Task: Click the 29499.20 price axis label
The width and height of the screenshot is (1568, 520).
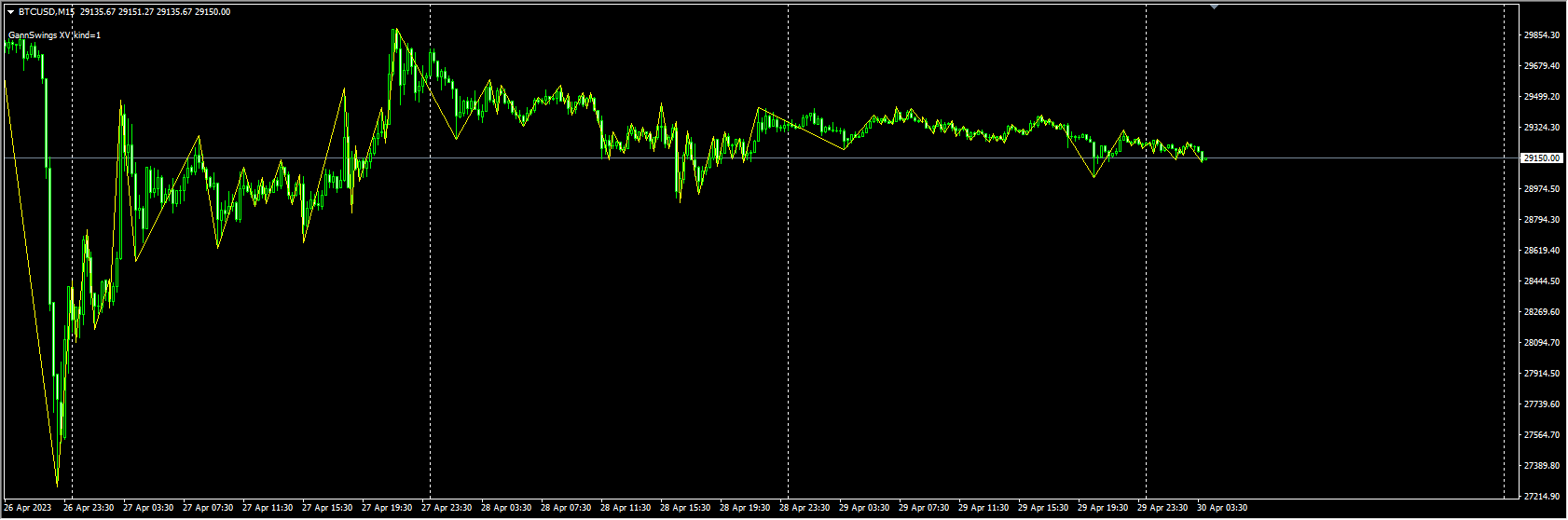Action: [1542, 97]
